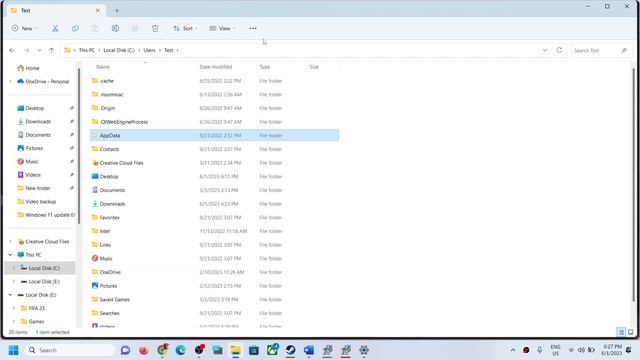Click the taskbar Search box
This screenshot has width=640, height=360.
tap(70, 350)
